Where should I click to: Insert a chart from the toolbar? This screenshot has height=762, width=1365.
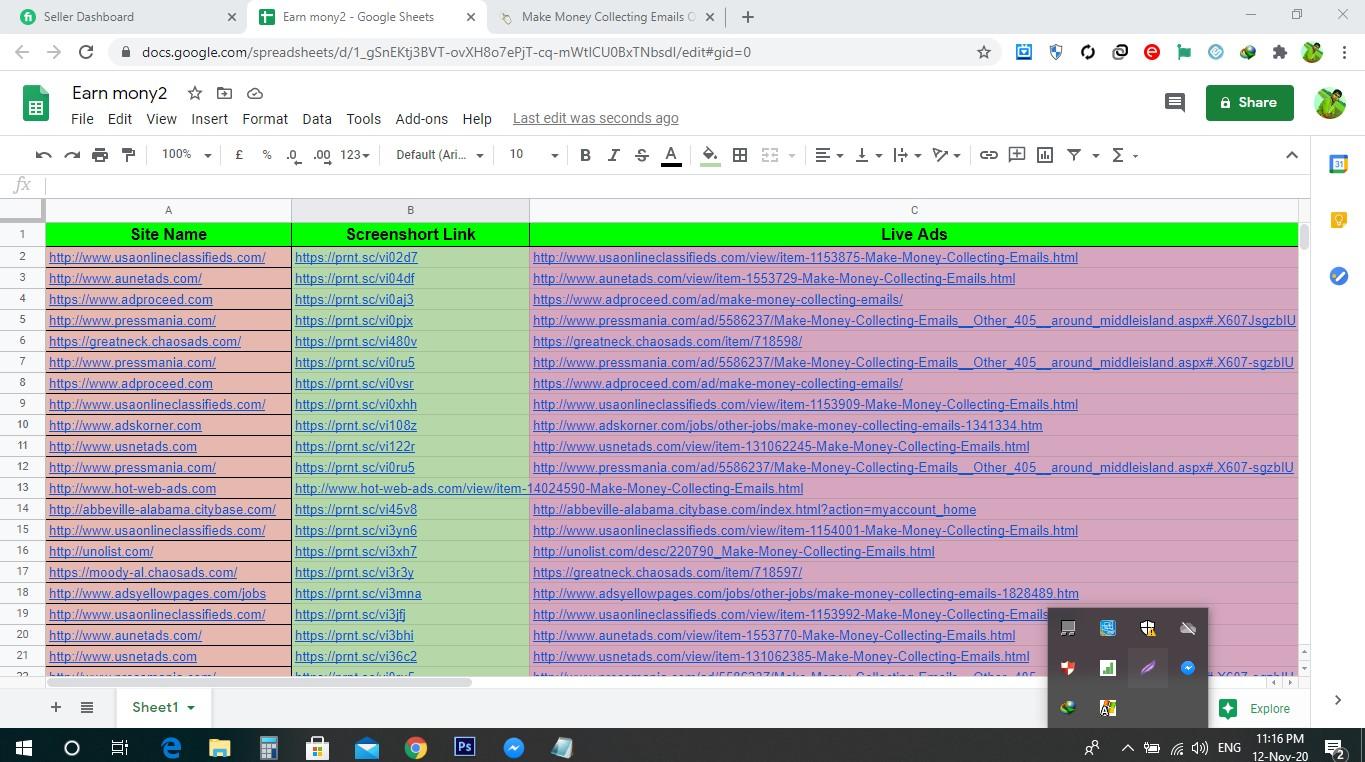point(1044,155)
